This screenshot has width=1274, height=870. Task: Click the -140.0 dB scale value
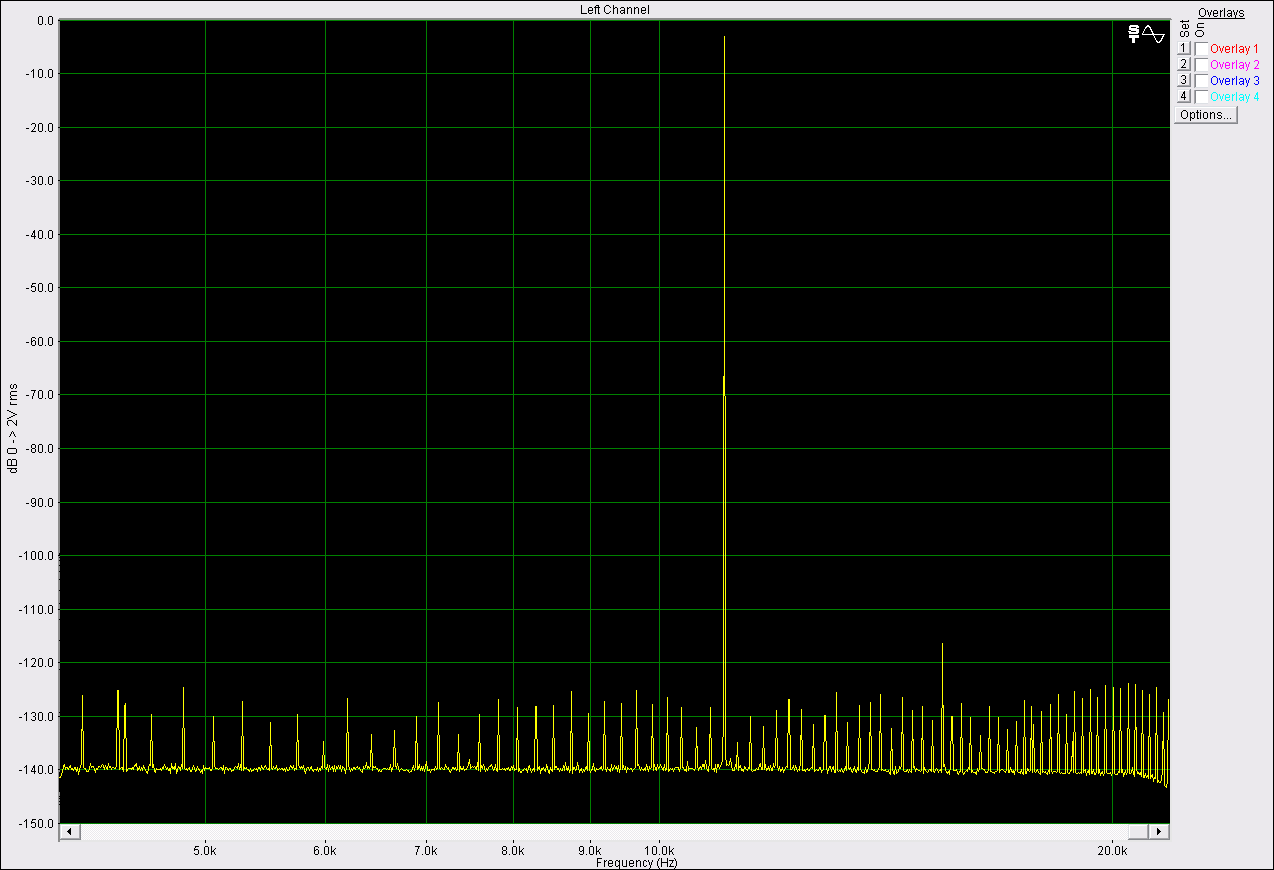coord(38,769)
